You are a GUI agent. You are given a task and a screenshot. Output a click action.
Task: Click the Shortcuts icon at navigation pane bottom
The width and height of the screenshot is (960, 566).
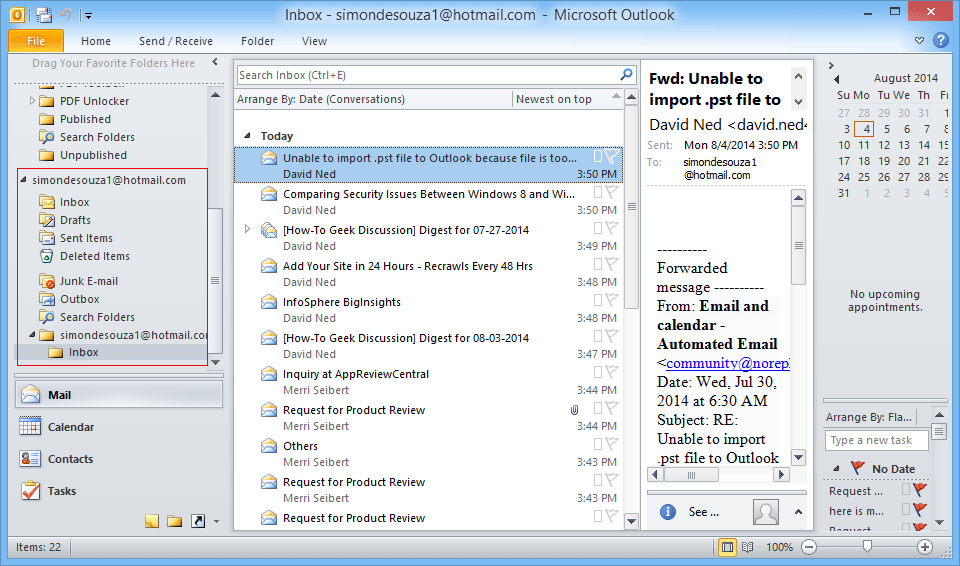point(198,521)
